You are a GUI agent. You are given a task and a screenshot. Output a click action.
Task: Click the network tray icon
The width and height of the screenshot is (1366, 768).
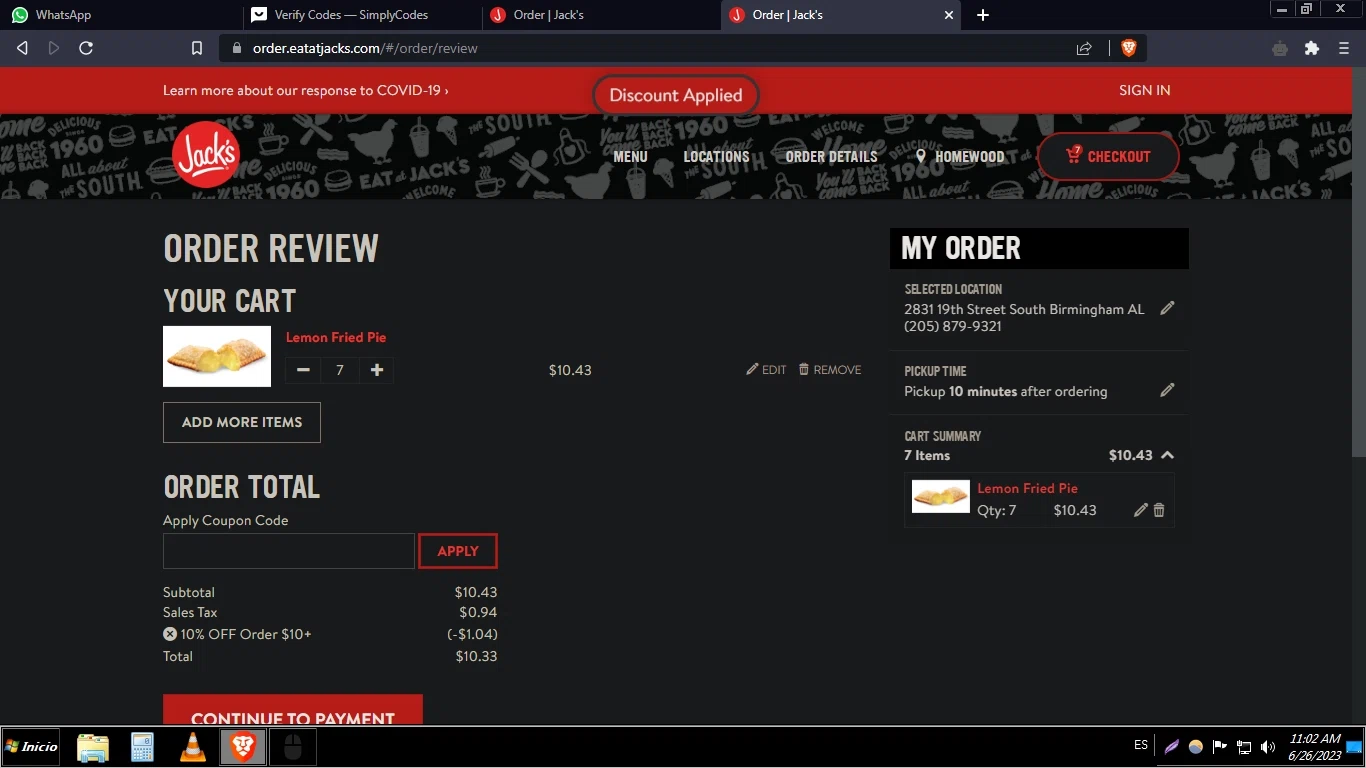1244,747
